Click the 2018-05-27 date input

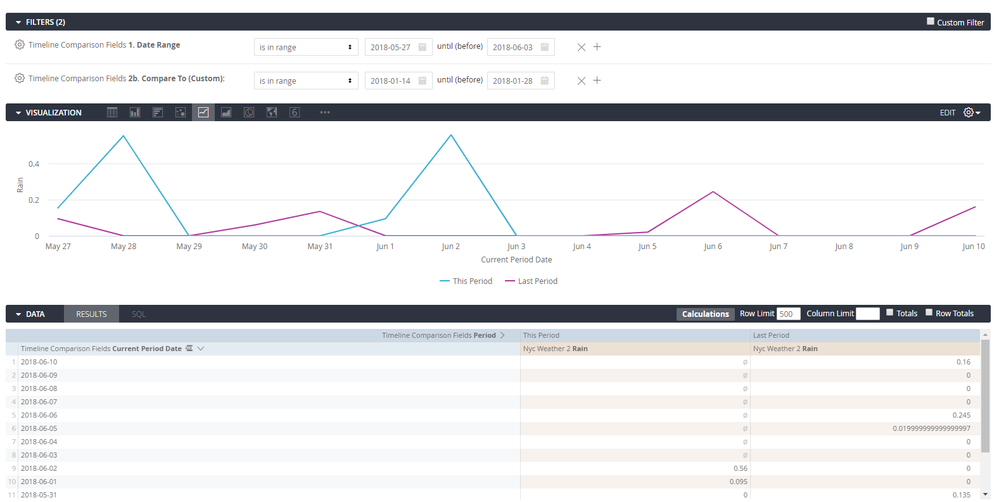(x=398, y=47)
